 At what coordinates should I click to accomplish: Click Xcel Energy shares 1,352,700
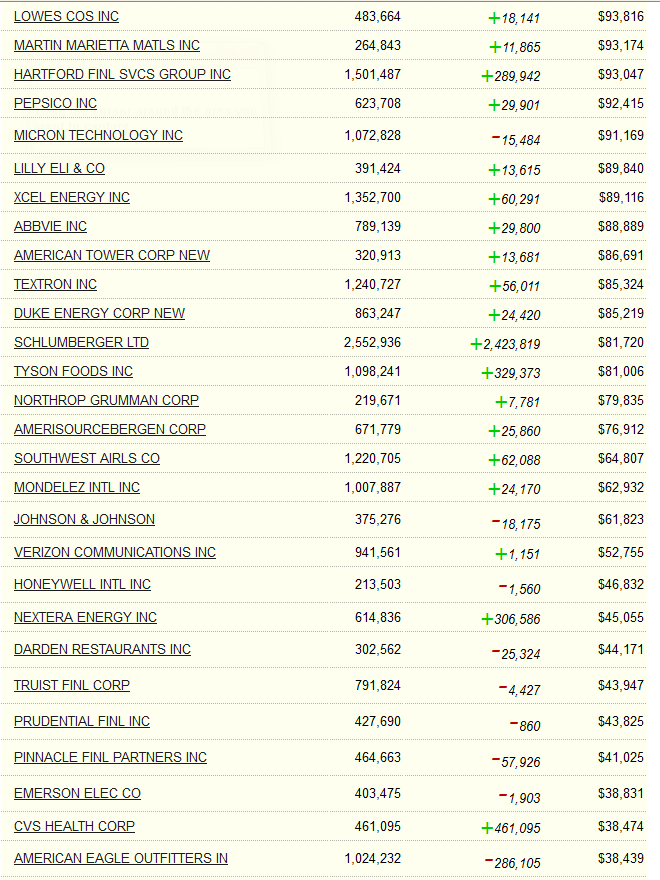point(373,198)
